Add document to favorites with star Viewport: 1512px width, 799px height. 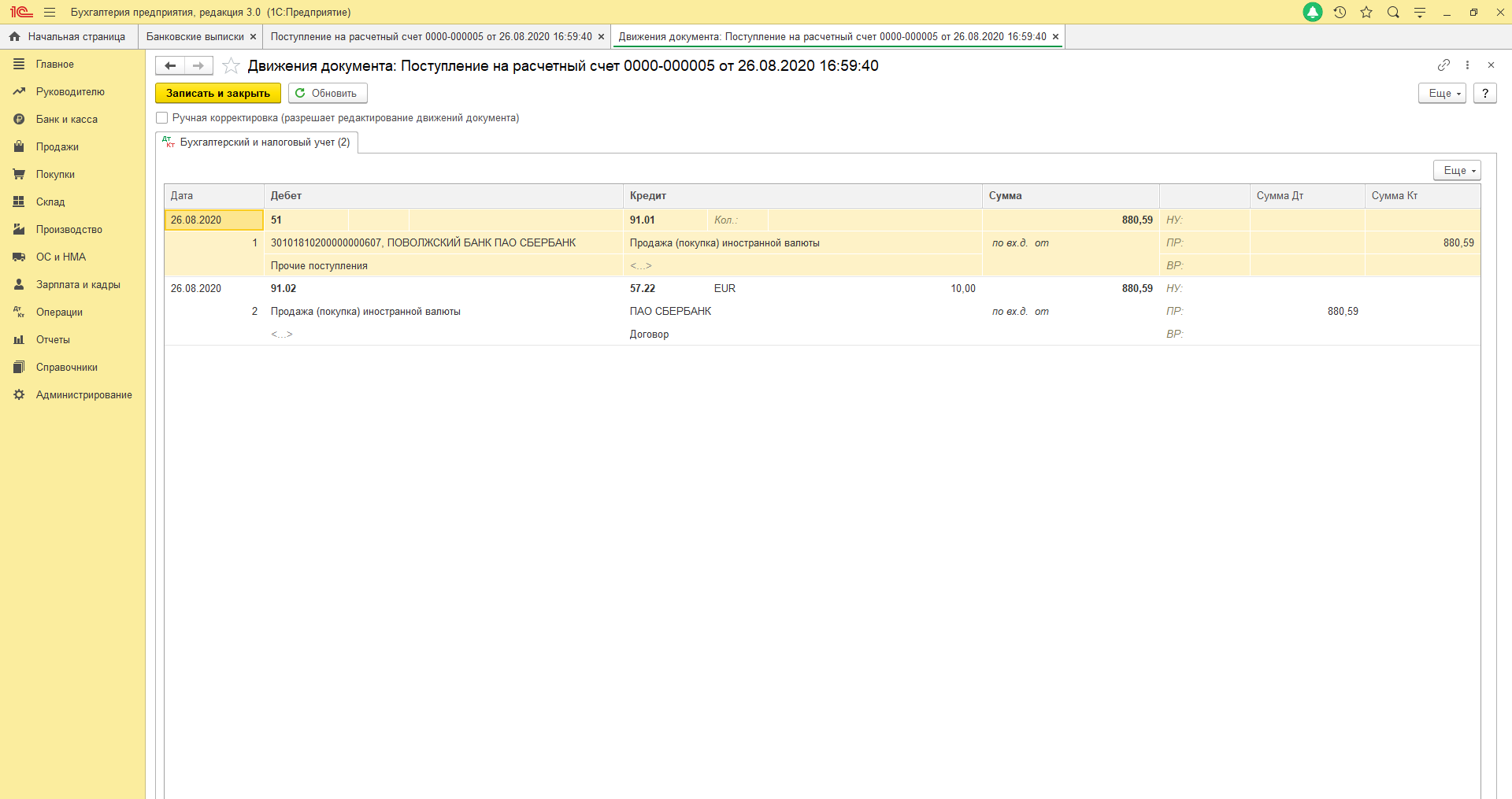(231, 66)
